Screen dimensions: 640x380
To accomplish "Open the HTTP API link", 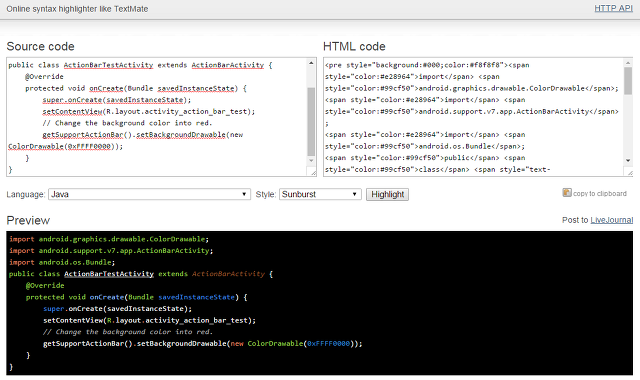I will coord(613,9).
